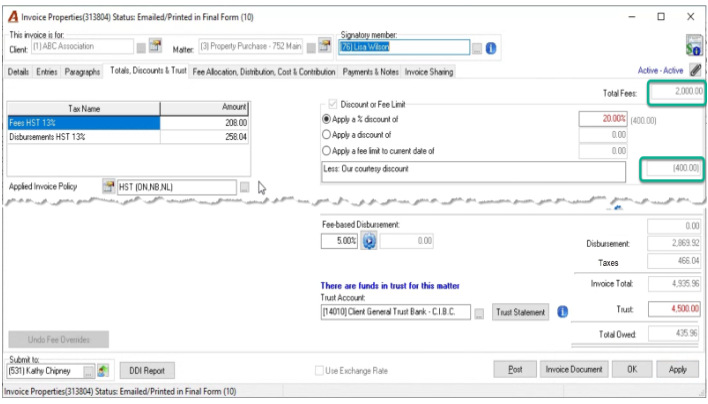This screenshot has height=404, width=708.
Task: Click the Invoice Document button
Action: click(574, 369)
